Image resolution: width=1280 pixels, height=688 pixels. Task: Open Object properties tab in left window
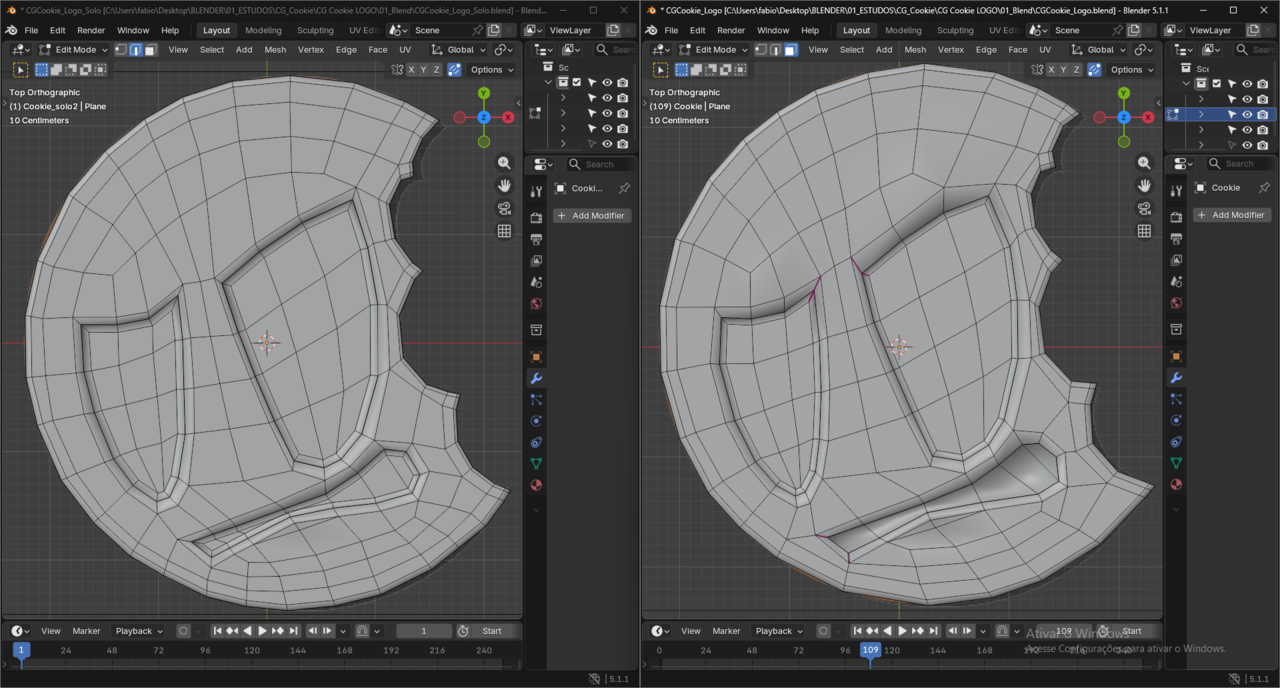[536, 357]
